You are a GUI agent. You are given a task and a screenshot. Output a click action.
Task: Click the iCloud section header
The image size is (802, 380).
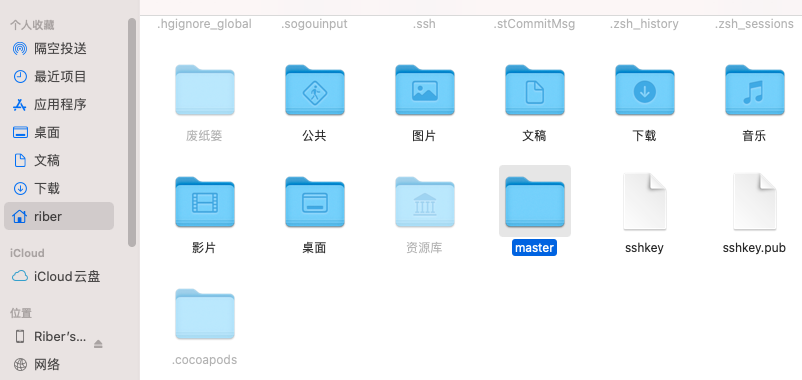click(27, 253)
